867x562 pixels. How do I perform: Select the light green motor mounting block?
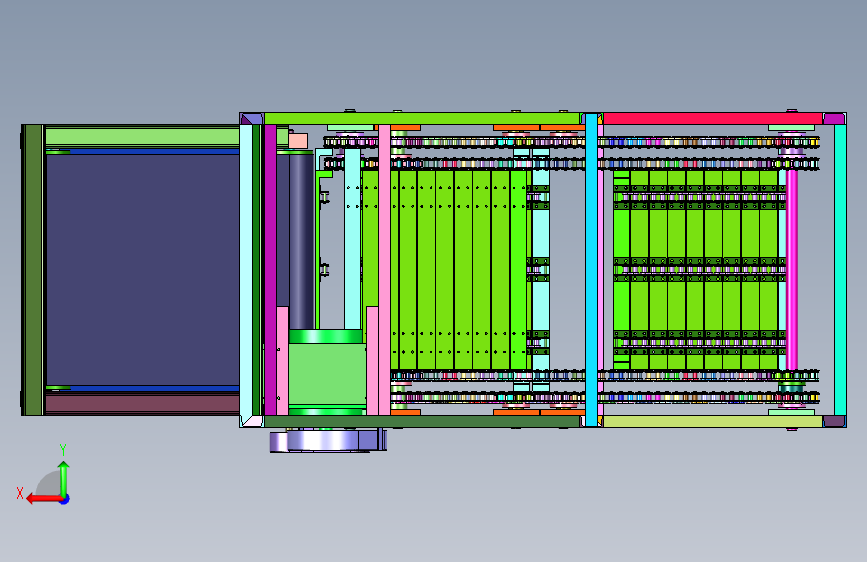327,374
